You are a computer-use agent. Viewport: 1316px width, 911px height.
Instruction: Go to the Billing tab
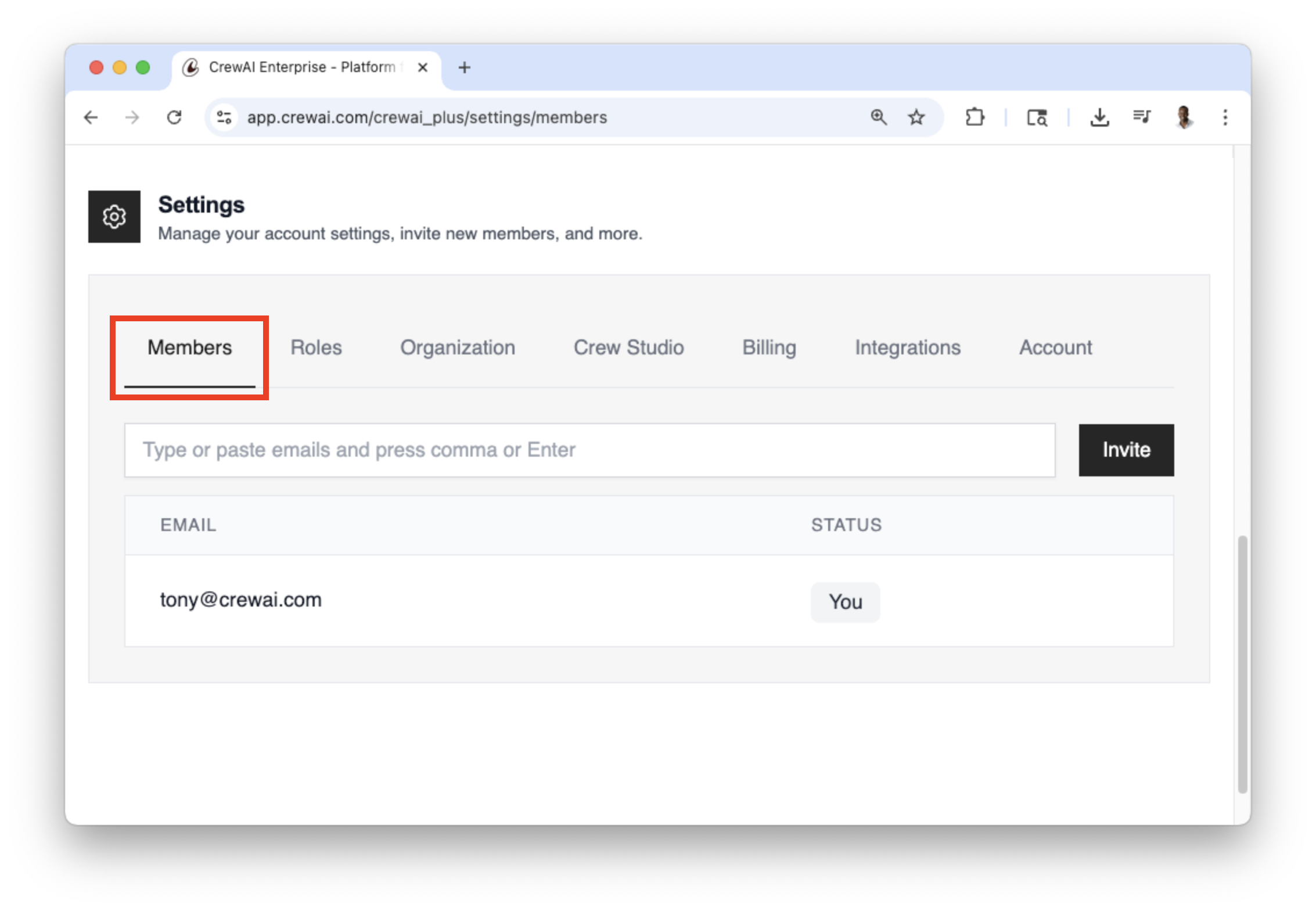[x=769, y=347]
